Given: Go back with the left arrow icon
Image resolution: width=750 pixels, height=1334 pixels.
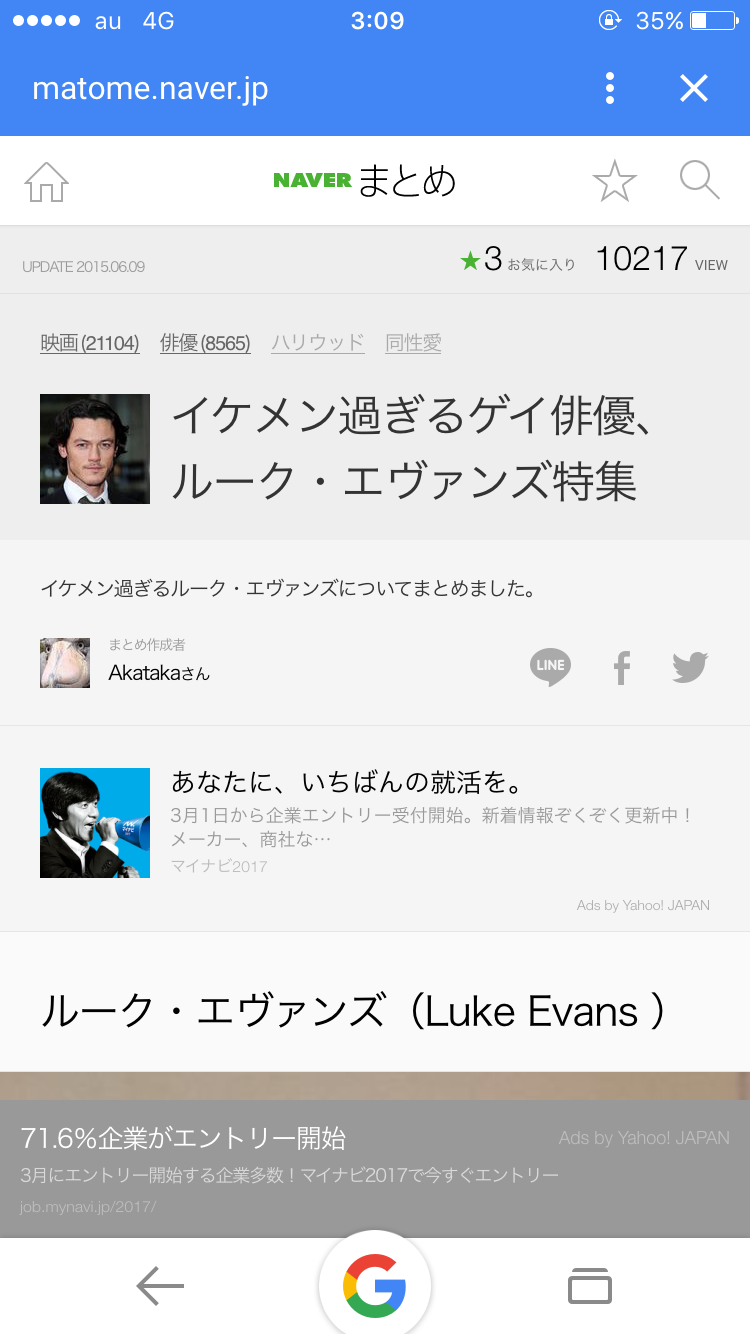Looking at the screenshot, I should pyautogui.click(x=160, y=1286).
